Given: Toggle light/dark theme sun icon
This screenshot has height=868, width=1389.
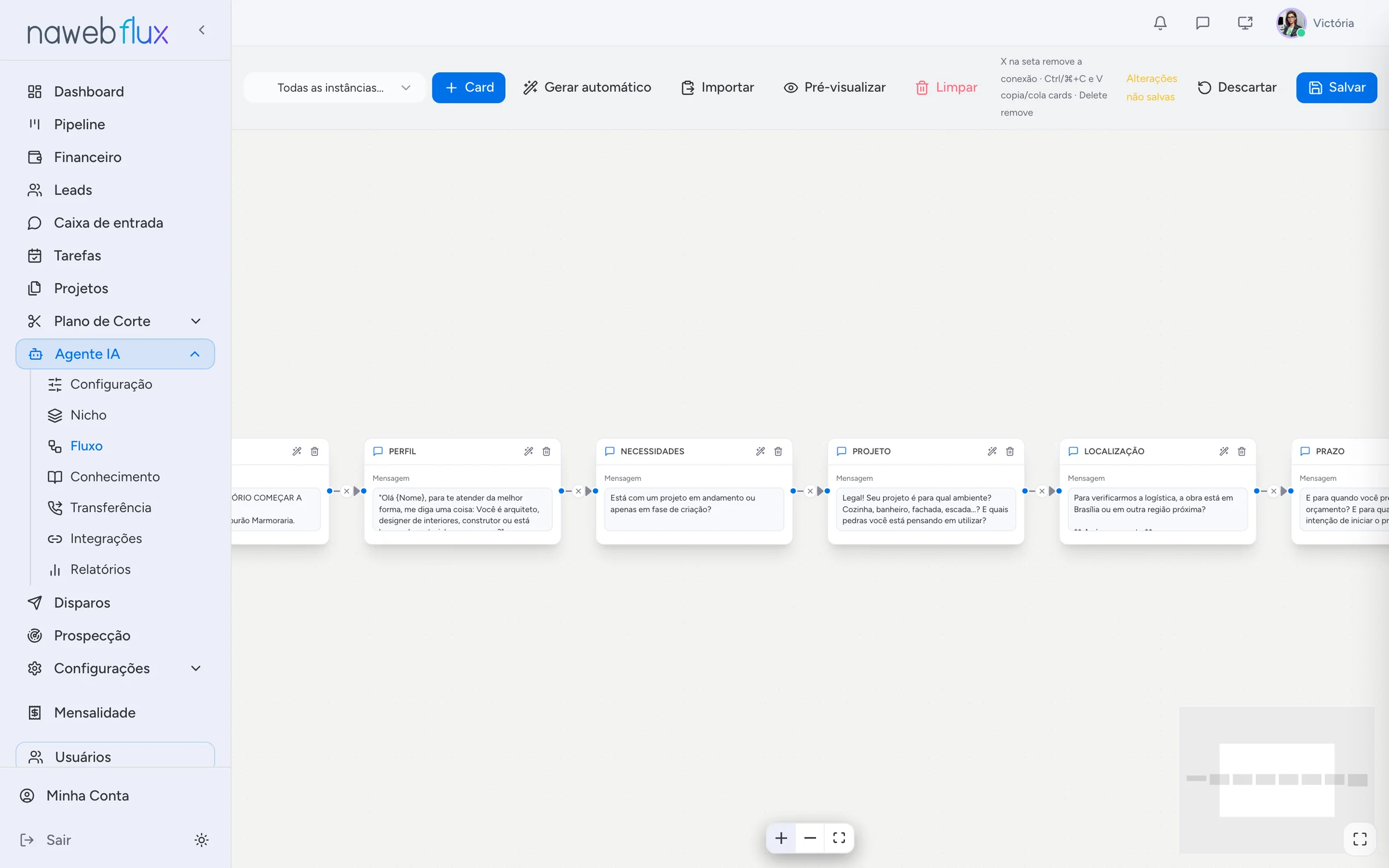Looking at the screenshot, I should pos(201,840).
